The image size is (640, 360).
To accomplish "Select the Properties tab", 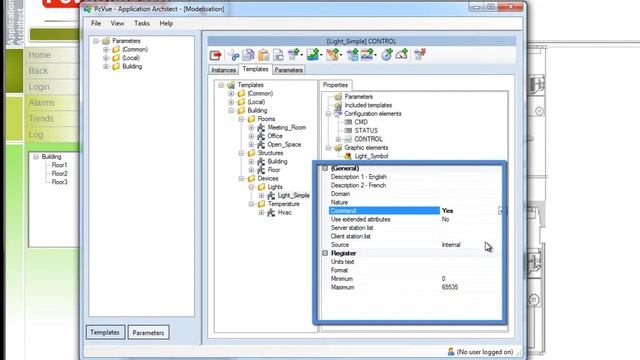I will 335,85.
